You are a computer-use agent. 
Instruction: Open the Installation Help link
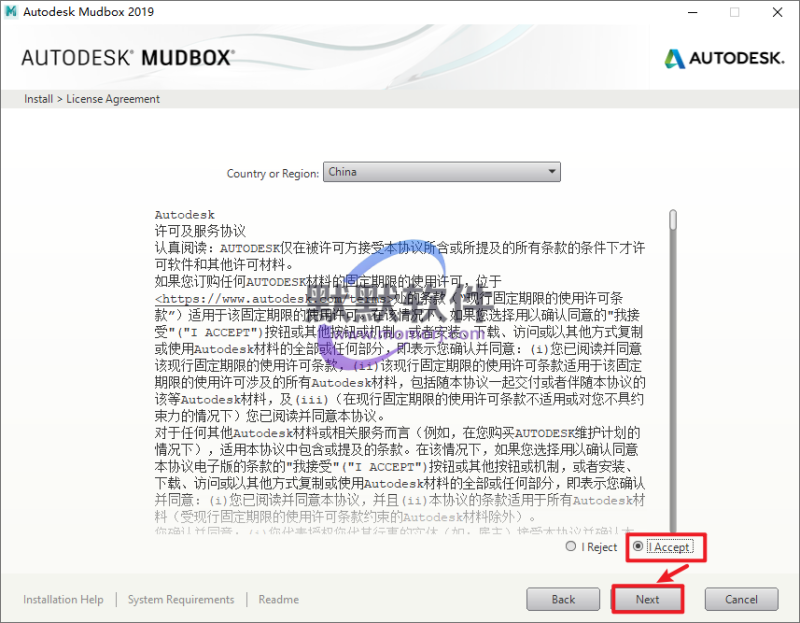[63, 600]
